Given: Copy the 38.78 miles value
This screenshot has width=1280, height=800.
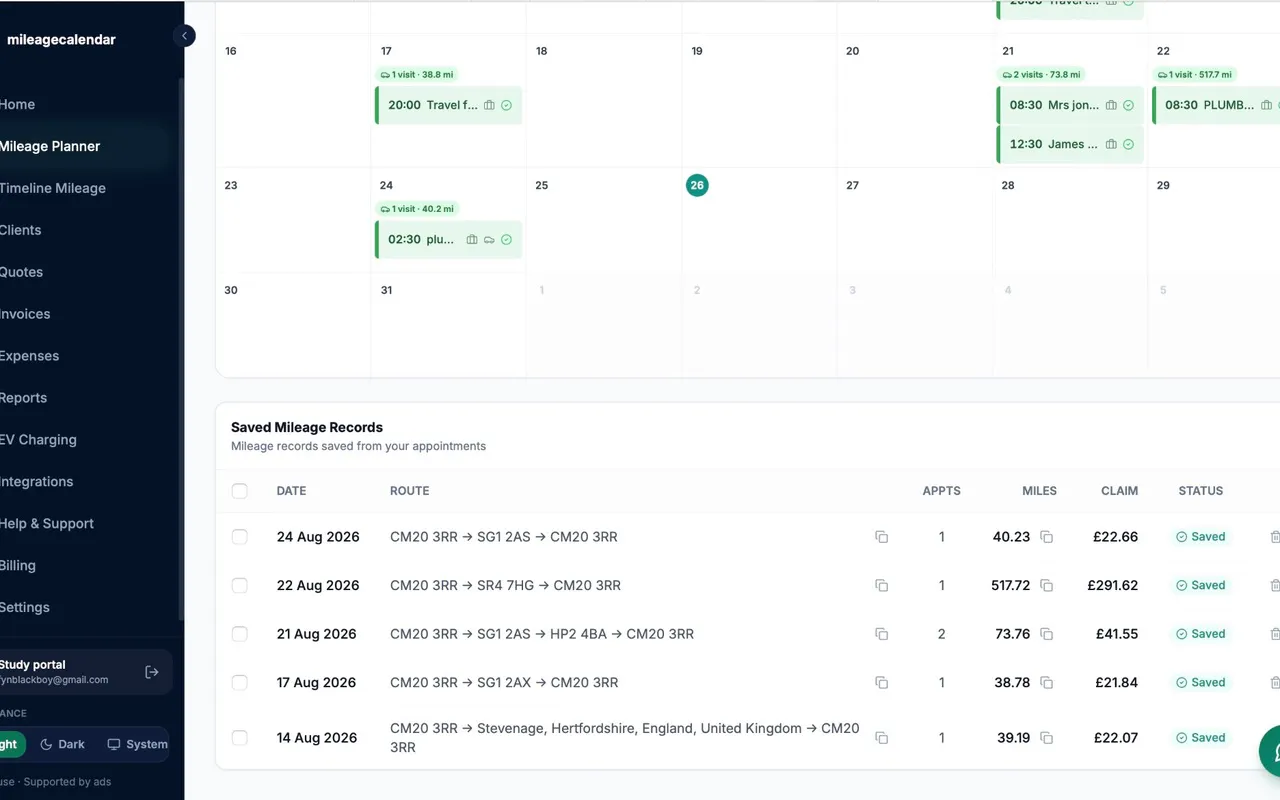Looking at the screenshot, I should click(x=1046, y=683).
